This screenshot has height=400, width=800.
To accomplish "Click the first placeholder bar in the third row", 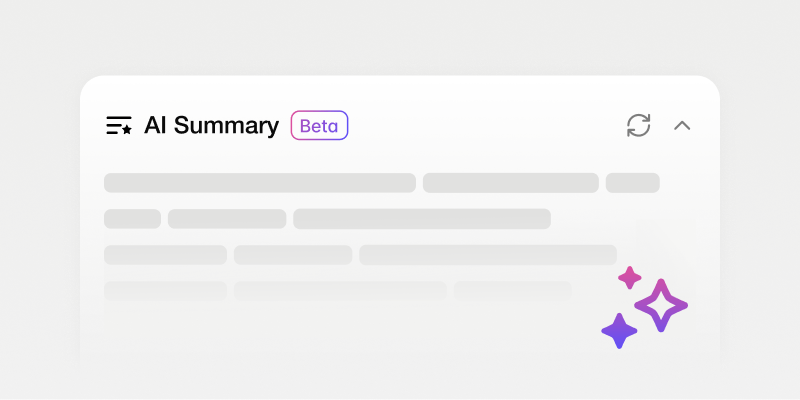I will coord(165,255).
